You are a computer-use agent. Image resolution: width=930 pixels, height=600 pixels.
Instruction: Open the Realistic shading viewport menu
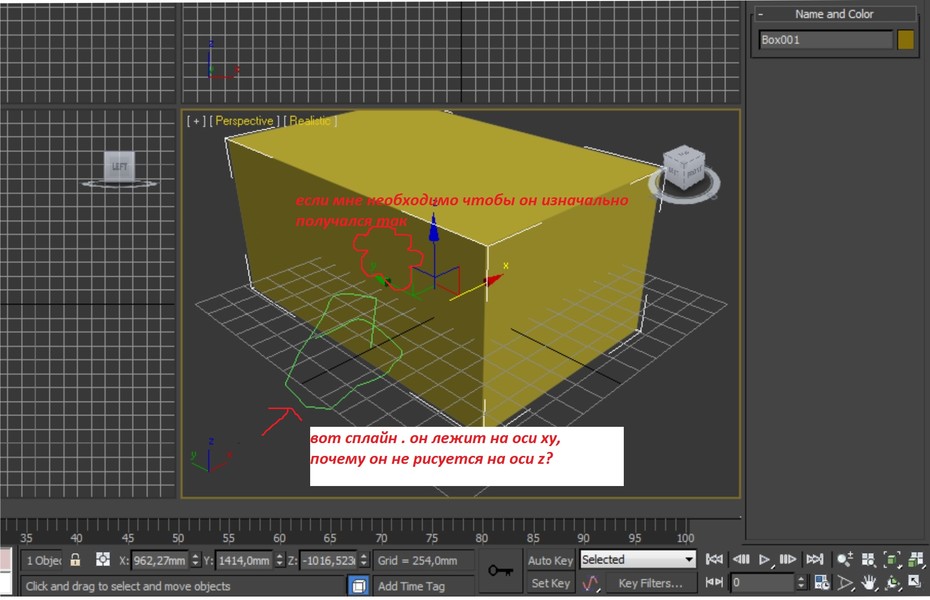coord(310,121)
